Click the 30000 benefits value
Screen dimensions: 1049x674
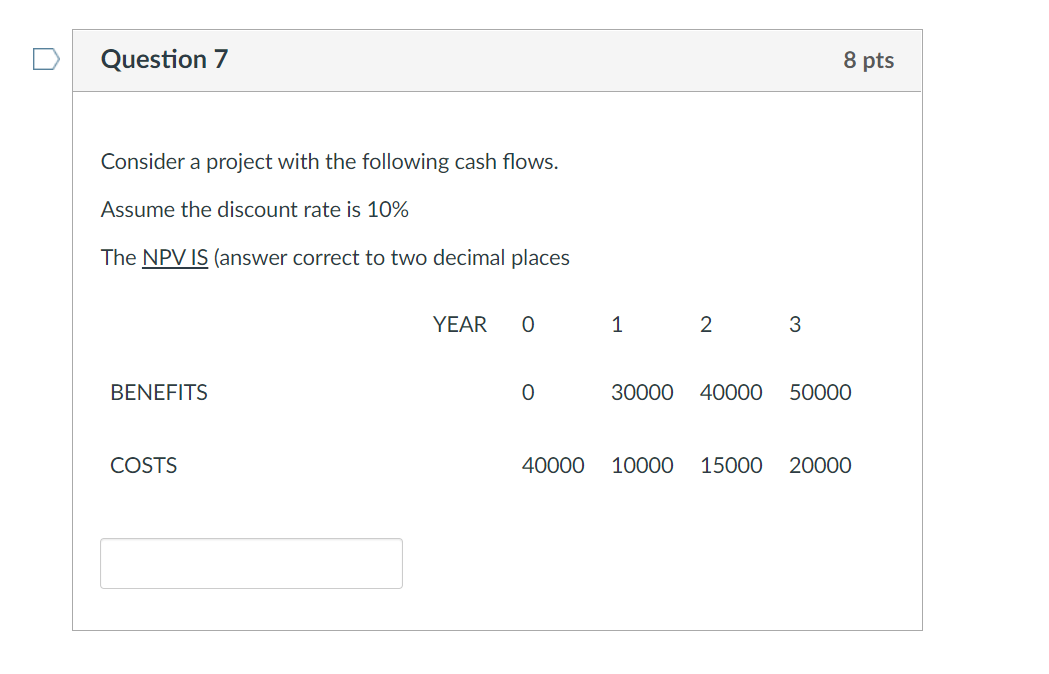click(642, 392)
